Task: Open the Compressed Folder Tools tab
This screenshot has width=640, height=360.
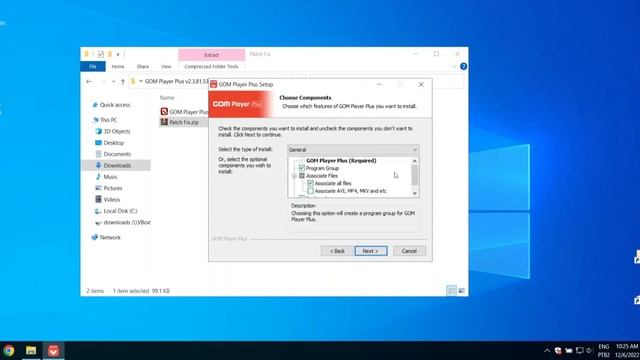Action: tap(211, 67)
